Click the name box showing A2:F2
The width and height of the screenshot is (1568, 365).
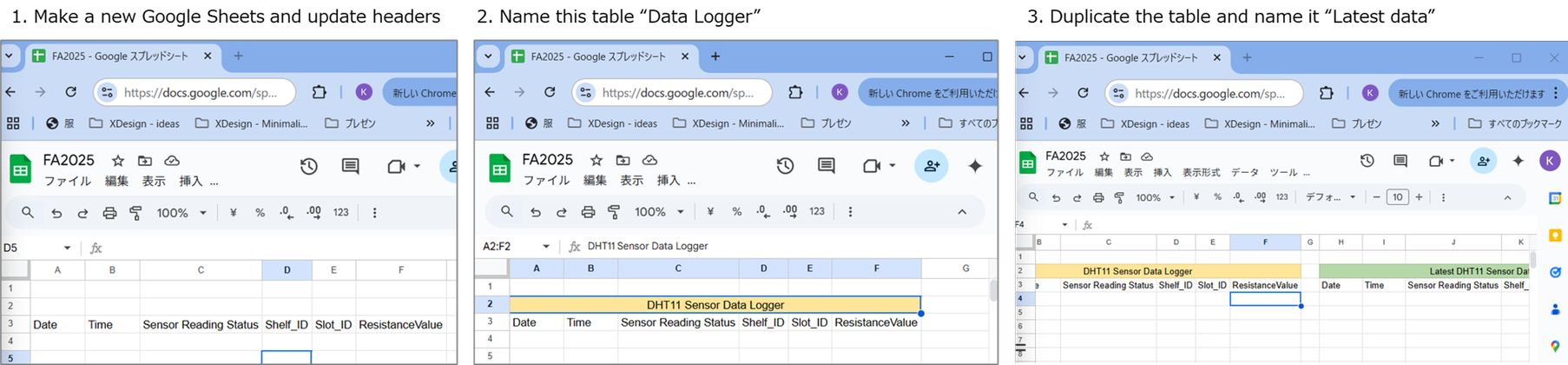[508, 246]
